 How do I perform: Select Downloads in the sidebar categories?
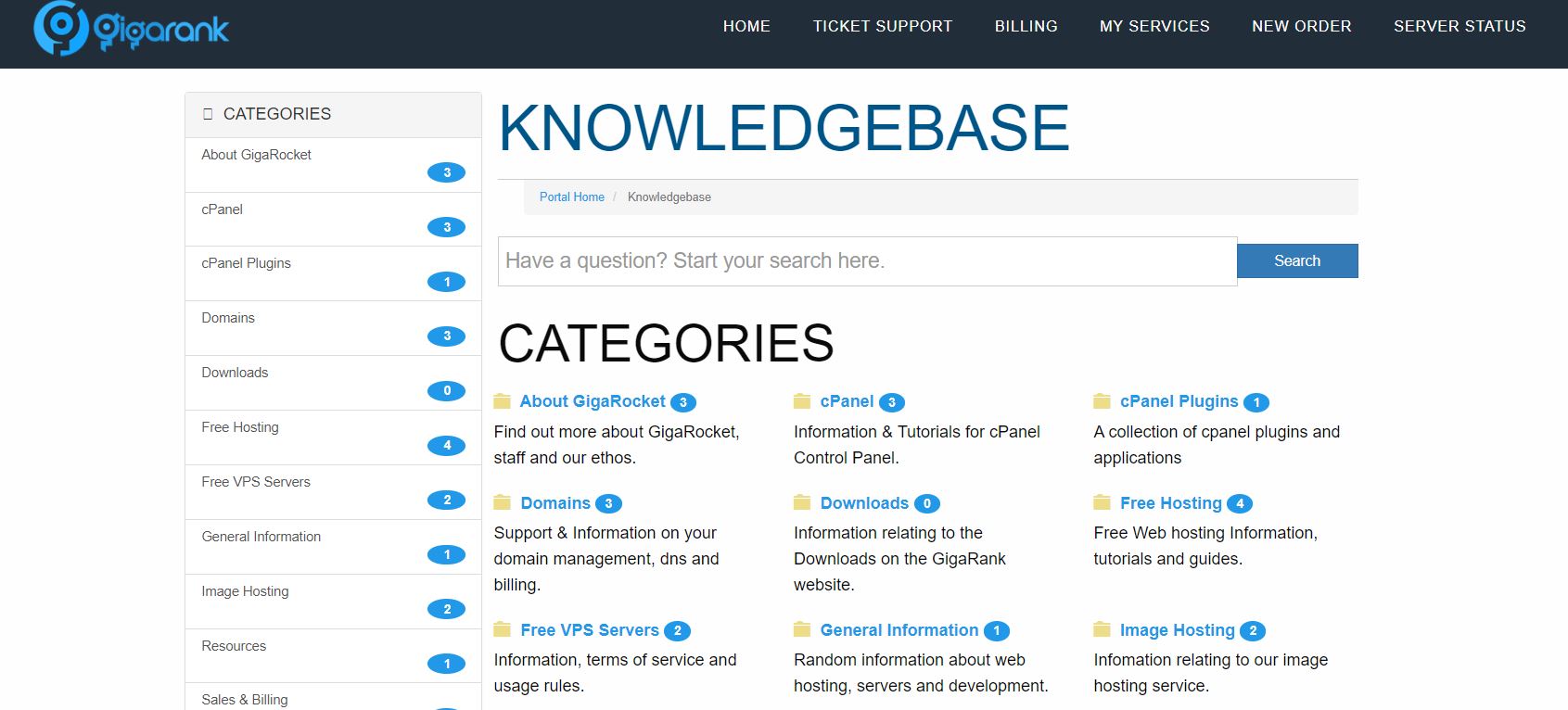click(333, 383)
